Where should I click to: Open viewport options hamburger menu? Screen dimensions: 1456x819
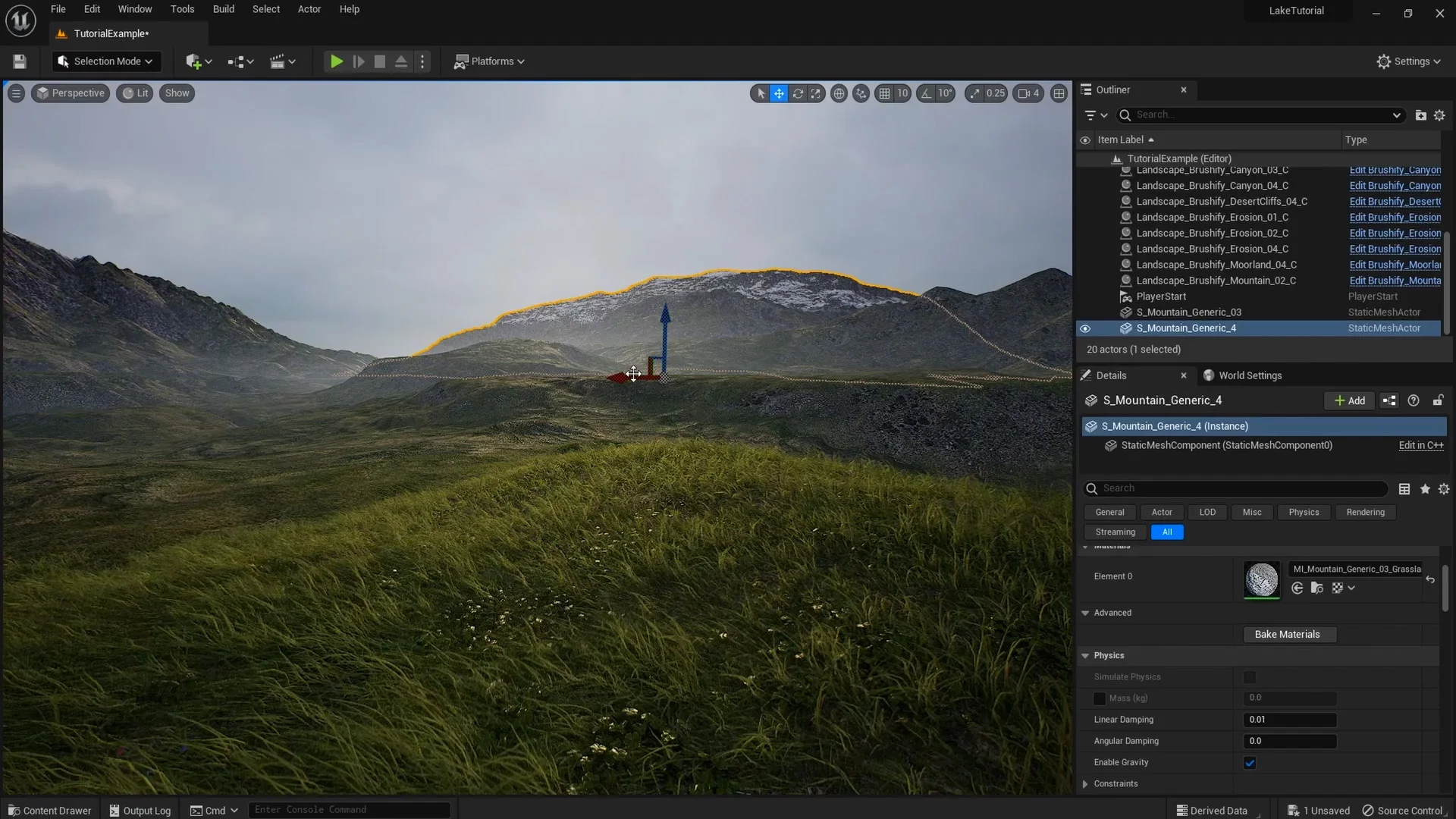(x=16, y=93)
